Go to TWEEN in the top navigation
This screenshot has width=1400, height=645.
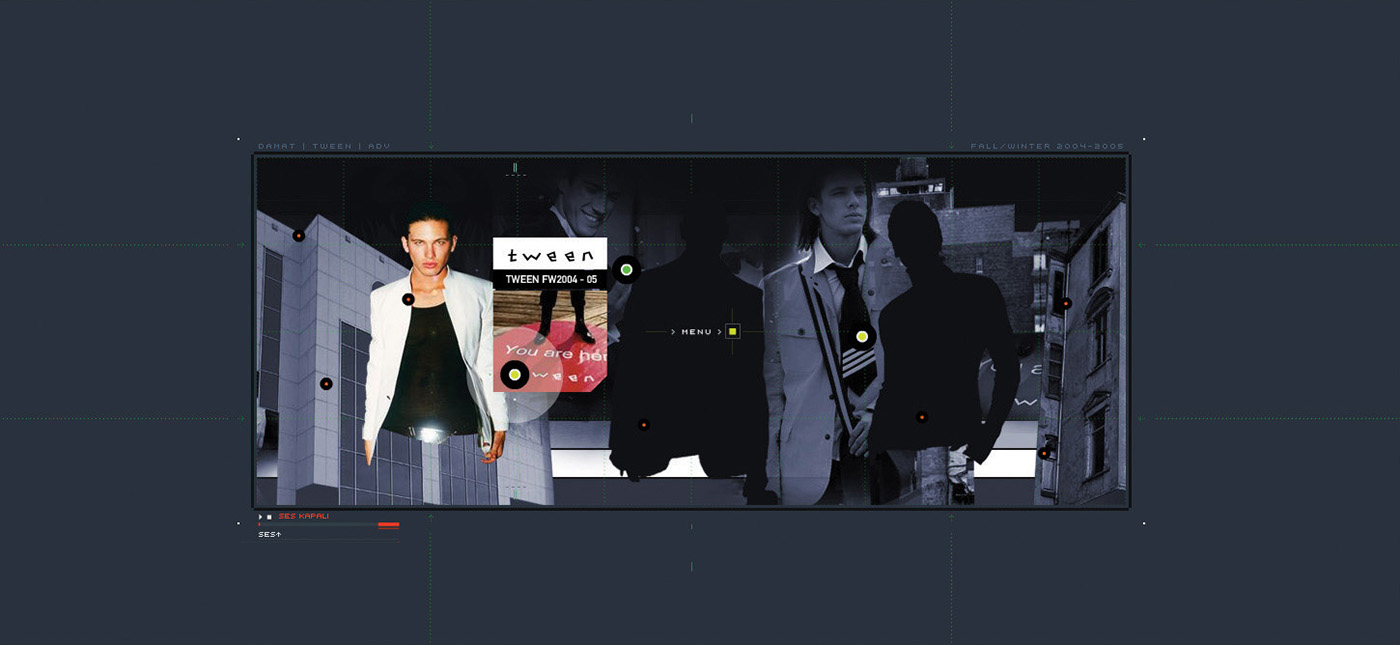pyautogui.click(x=332, y=146)
